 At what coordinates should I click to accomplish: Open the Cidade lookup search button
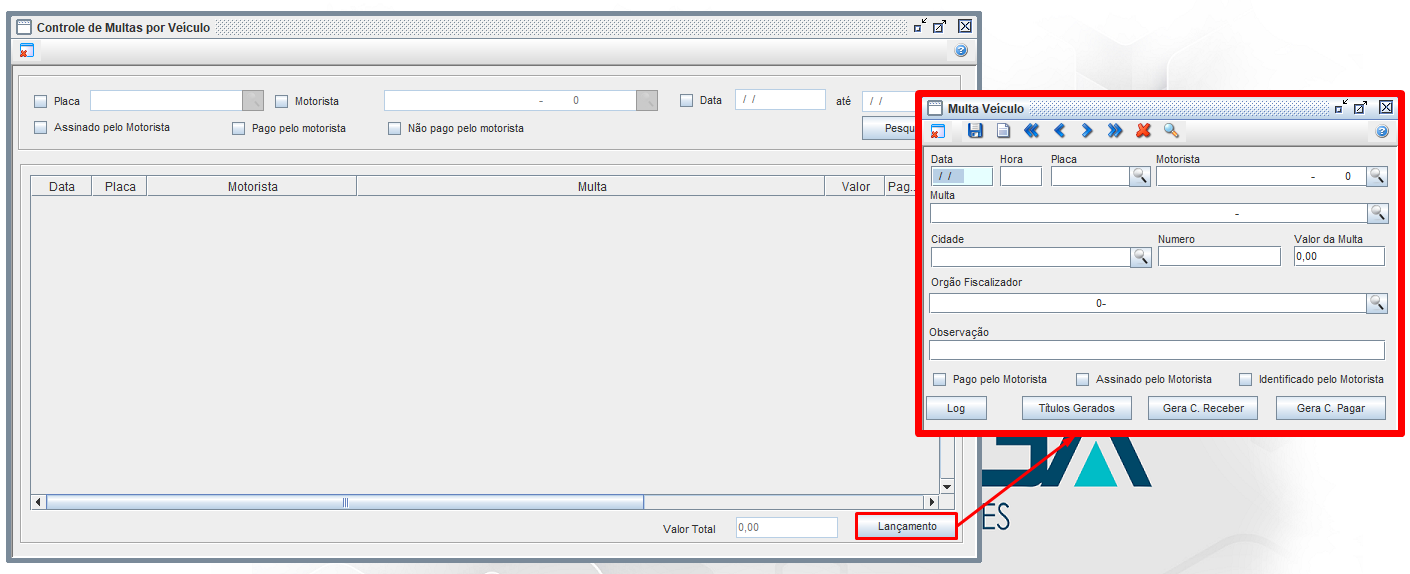(1140, 257)
